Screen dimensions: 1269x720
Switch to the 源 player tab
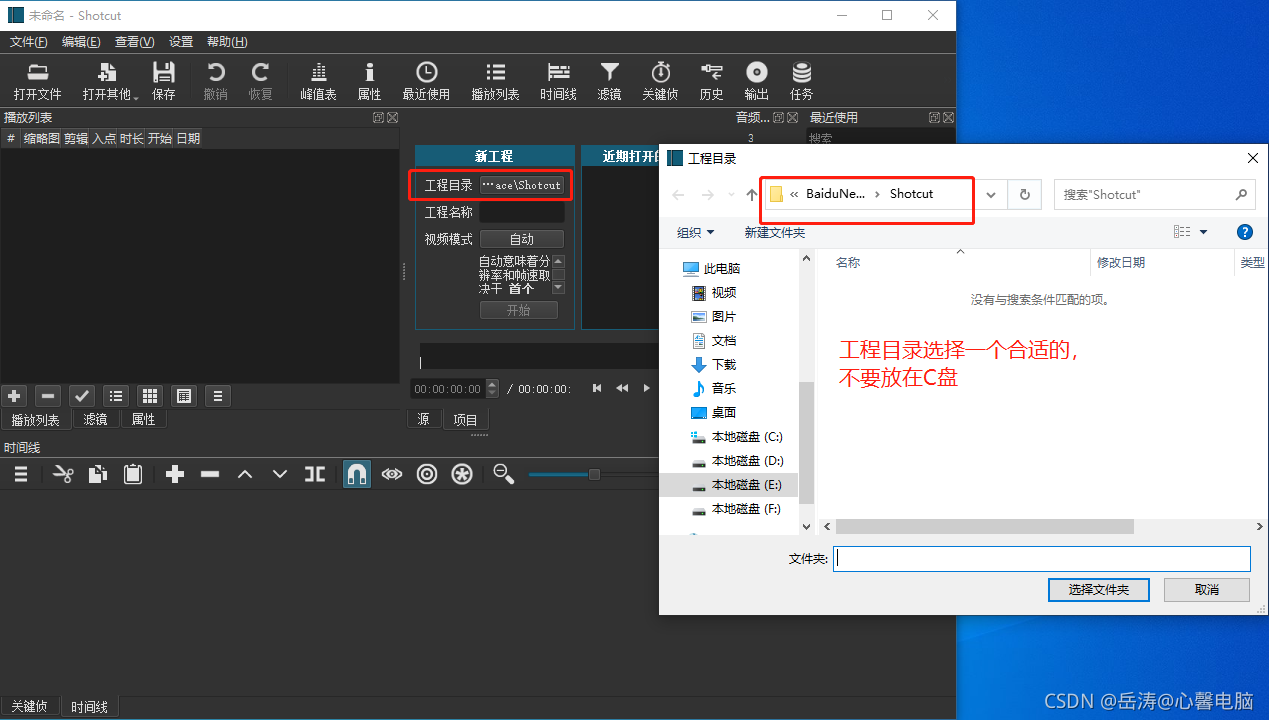tap(424, 419)
